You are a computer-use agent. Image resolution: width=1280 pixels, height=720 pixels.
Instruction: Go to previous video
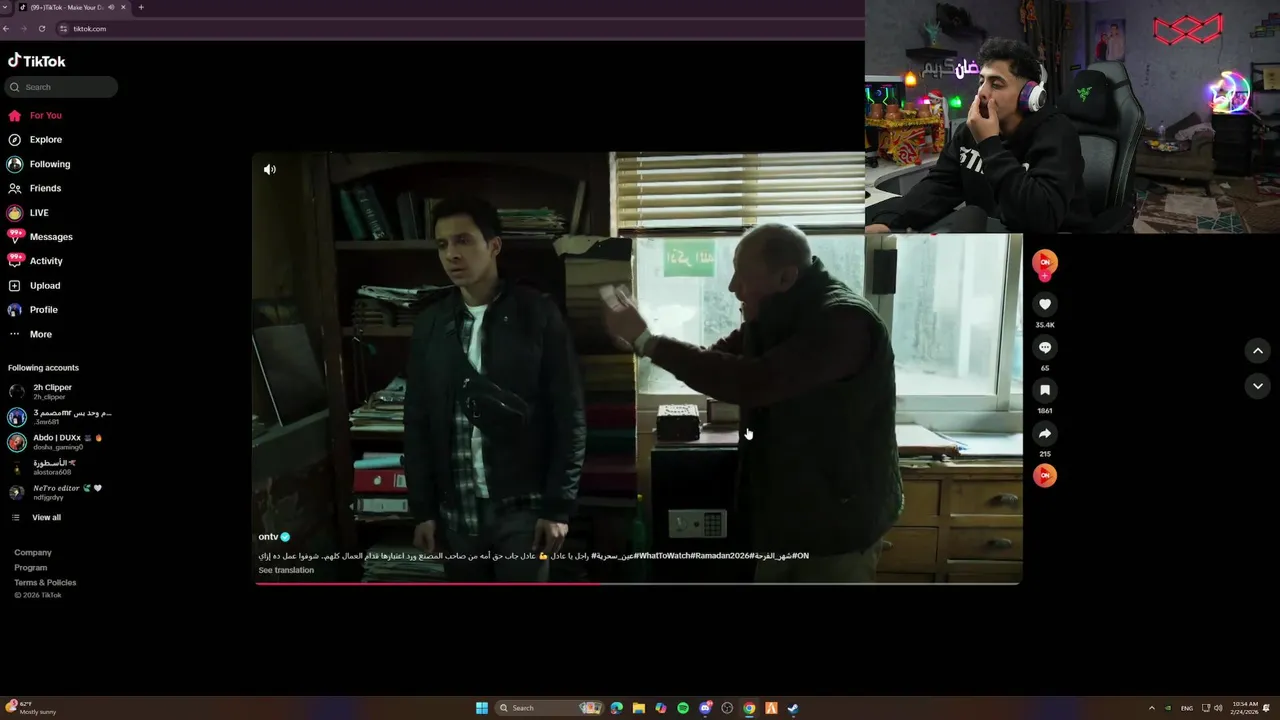click(x=1258, y=350)
